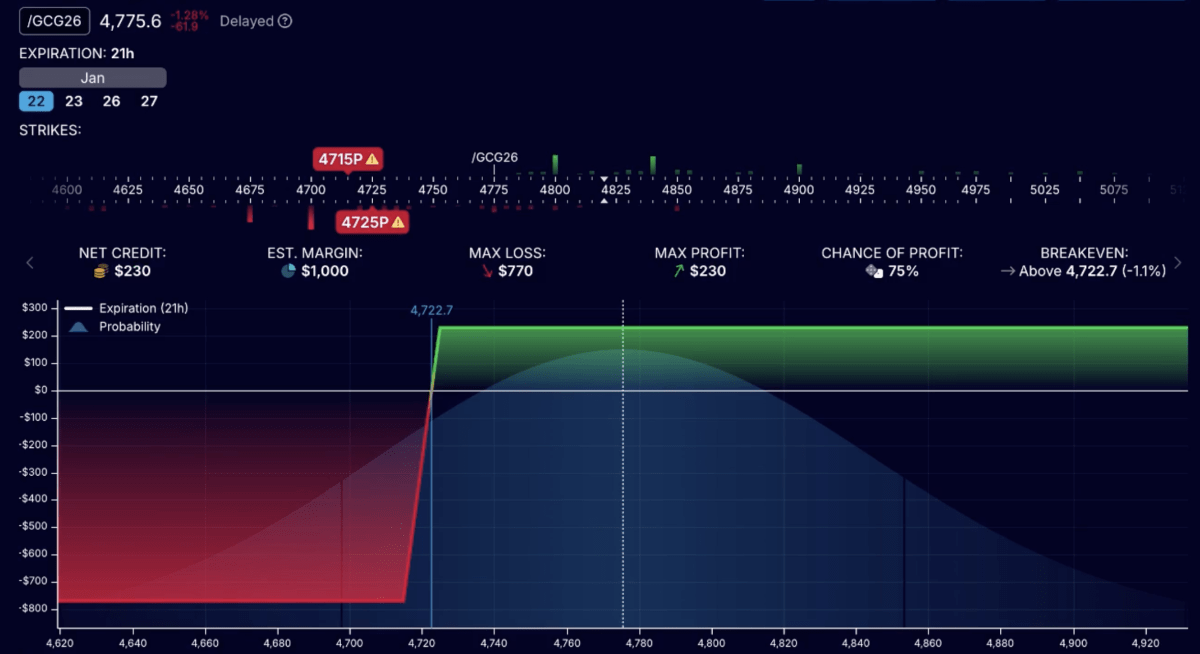Viewport: 1200px width, 654px height.
Task: Select the Jan 26 expiration tab
Action: (111, 101)
